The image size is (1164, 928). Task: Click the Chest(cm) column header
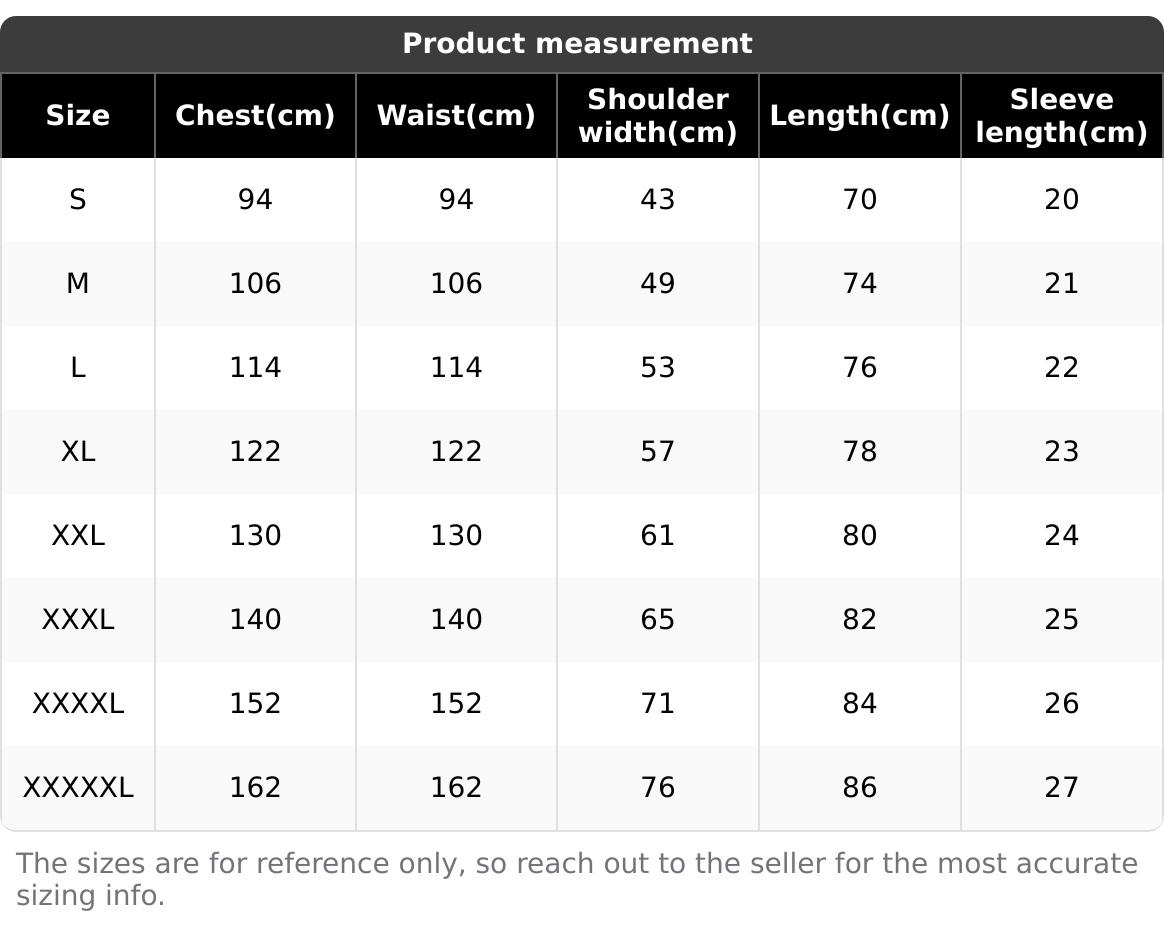pyautogui.click(x=255, y=116)
